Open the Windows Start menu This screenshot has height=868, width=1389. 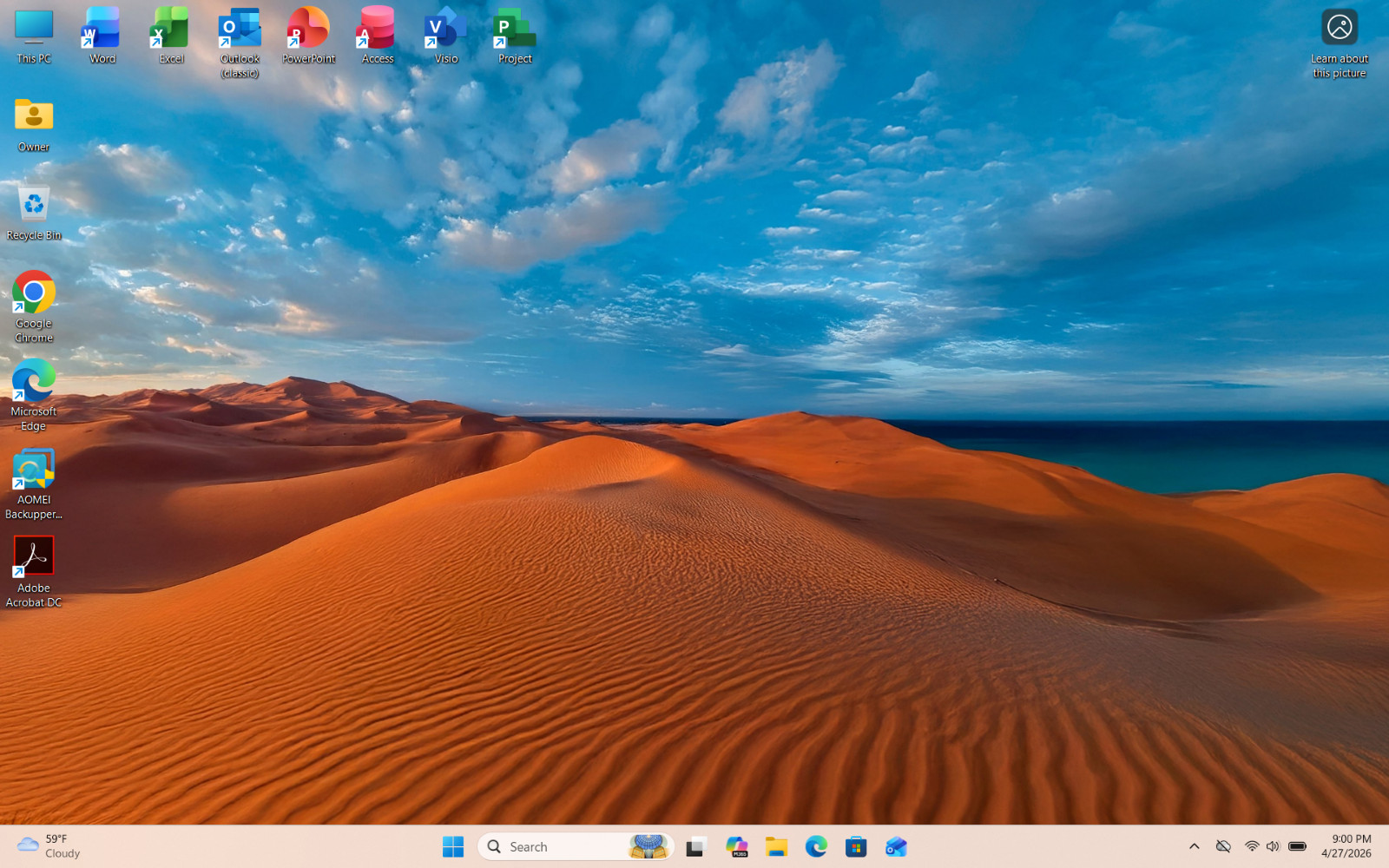453,846
